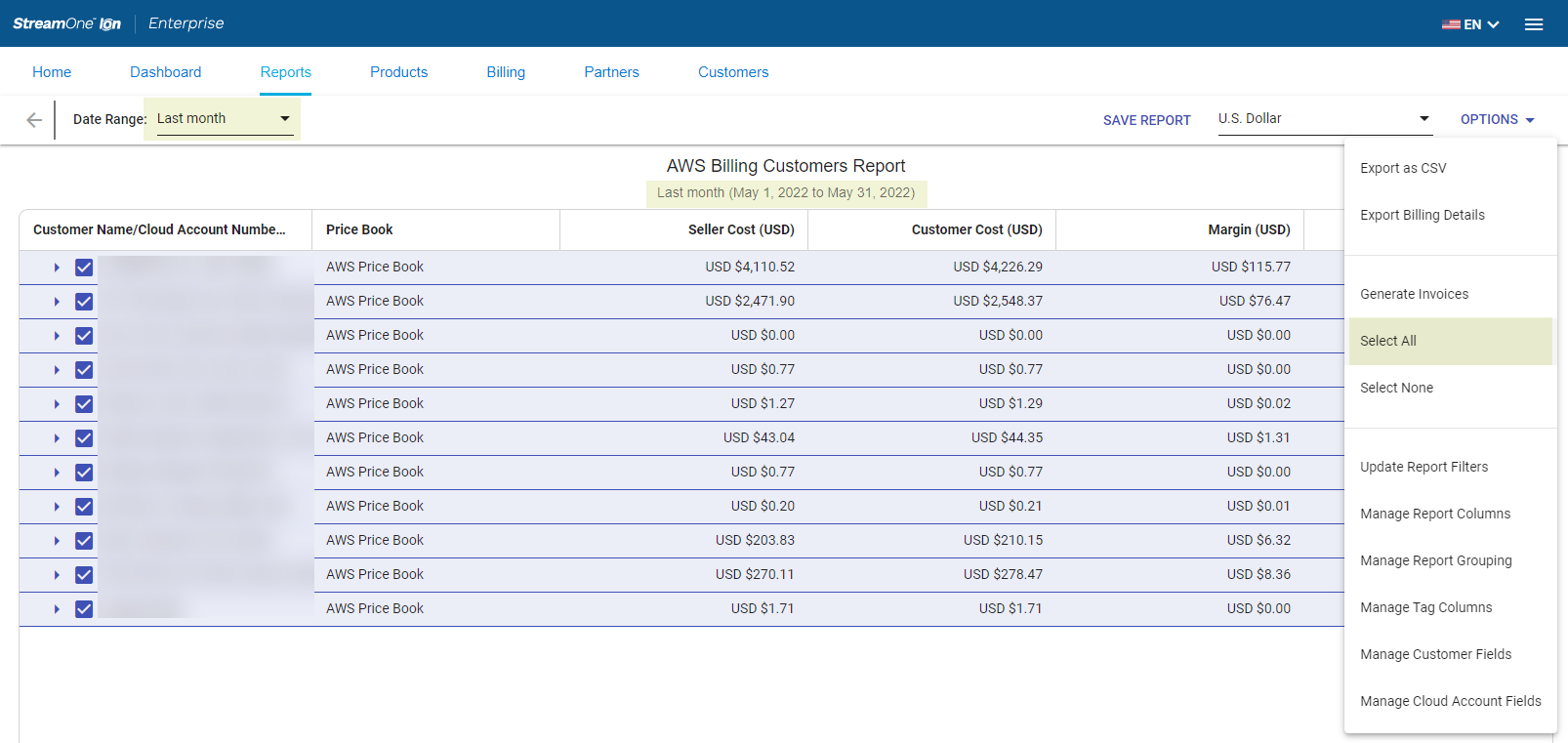Toggle checkbox for row with seller cost $43.04

[84, 438]
